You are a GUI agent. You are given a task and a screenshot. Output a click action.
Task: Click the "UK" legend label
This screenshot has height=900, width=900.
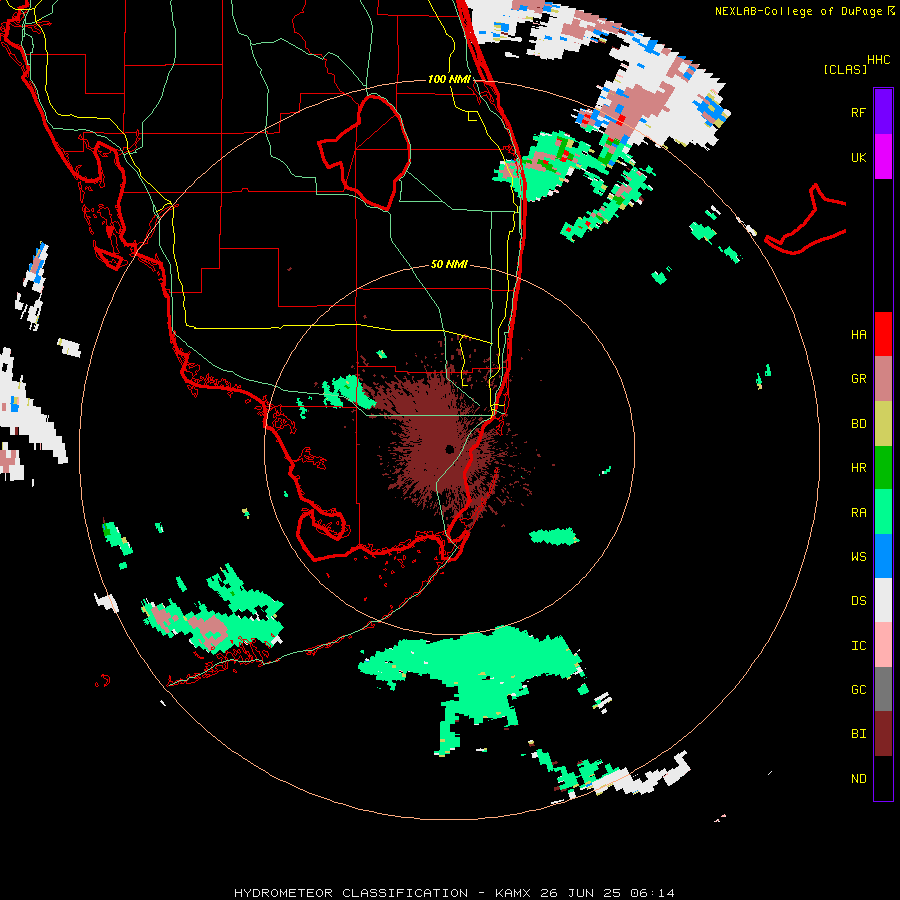pyautogui.click(x=858, y=157)
